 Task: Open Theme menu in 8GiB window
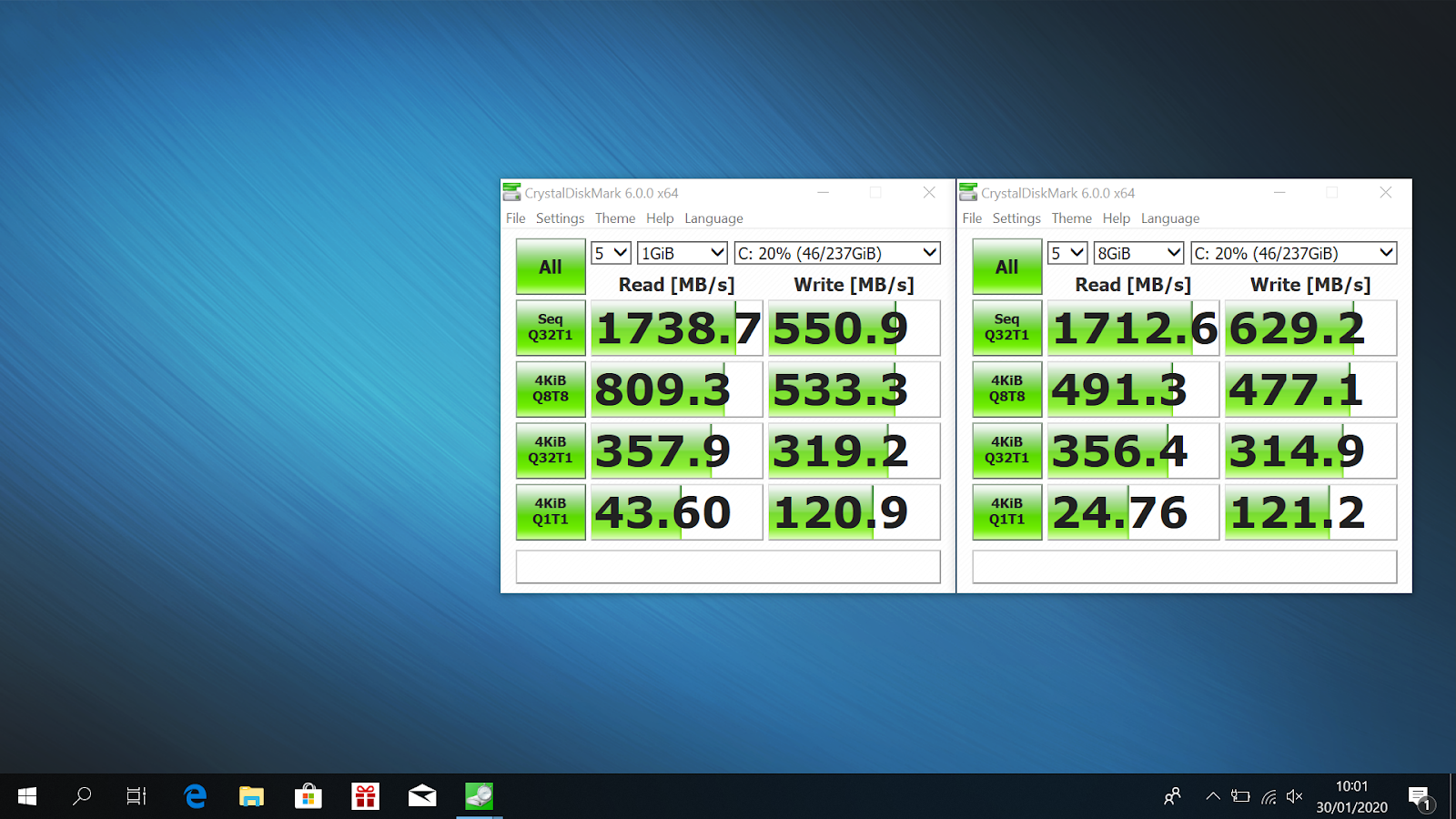point(1071,218)
